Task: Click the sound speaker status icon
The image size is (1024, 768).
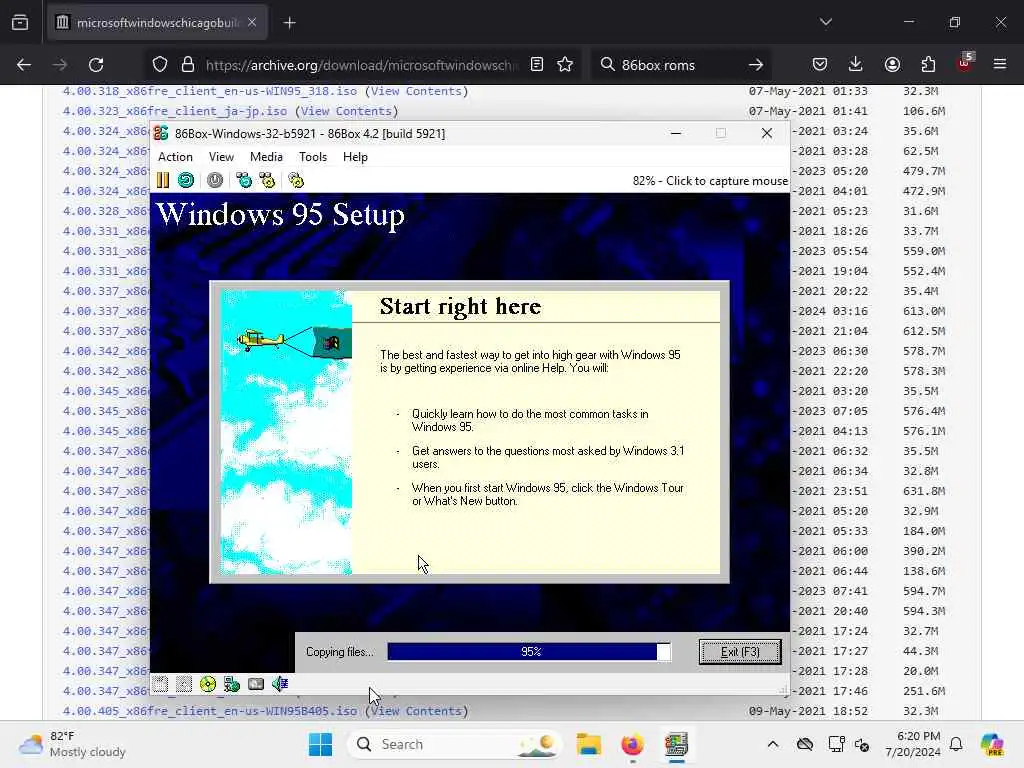Action: (x=280, y=684)
